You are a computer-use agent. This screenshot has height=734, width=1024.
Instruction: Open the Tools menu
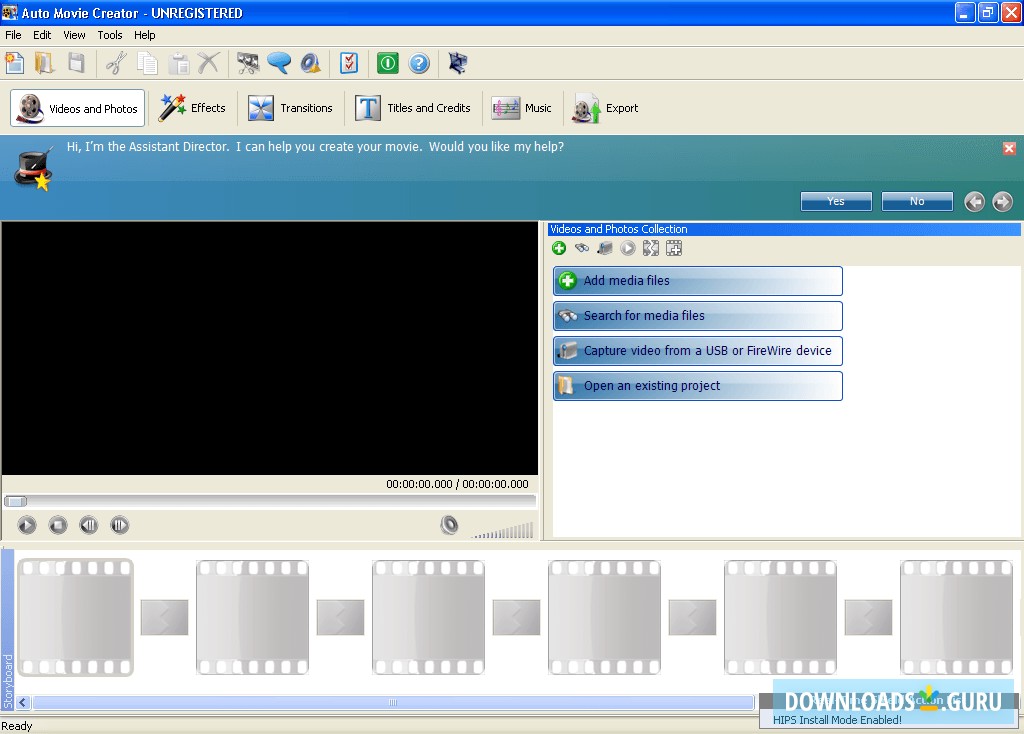(110, 34)
